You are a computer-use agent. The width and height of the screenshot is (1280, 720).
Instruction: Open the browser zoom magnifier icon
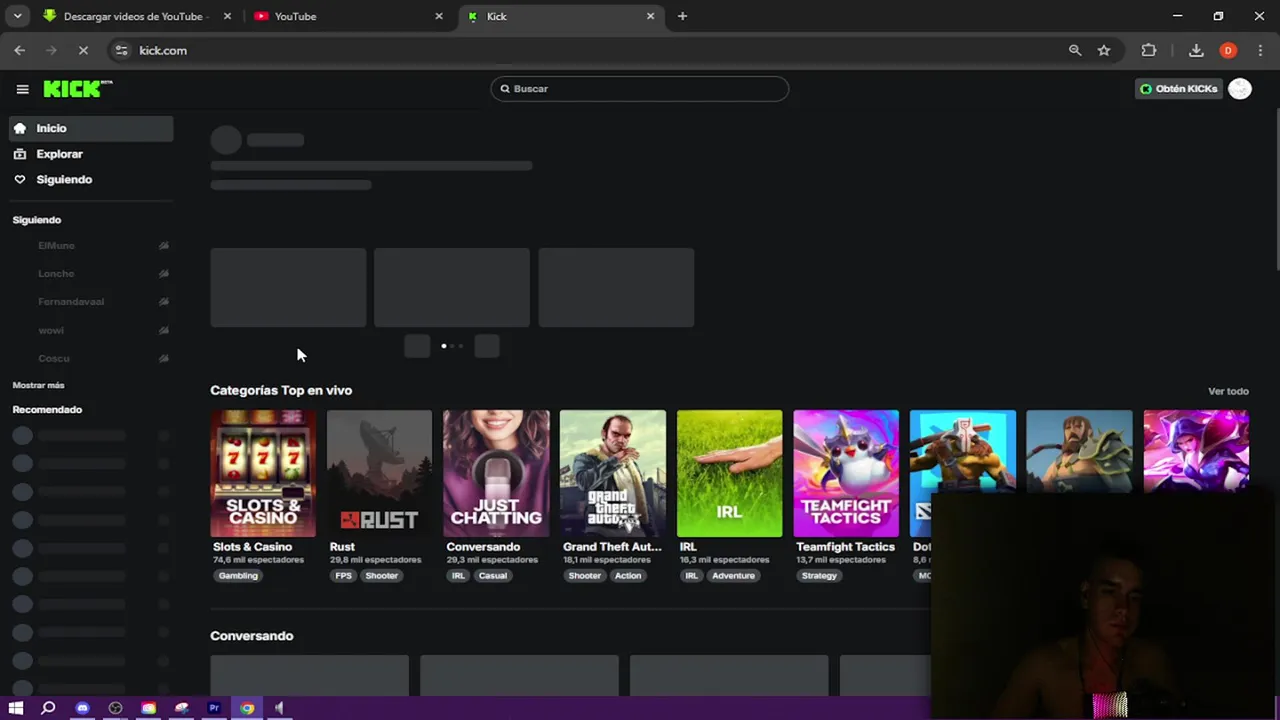[1075, 50]
